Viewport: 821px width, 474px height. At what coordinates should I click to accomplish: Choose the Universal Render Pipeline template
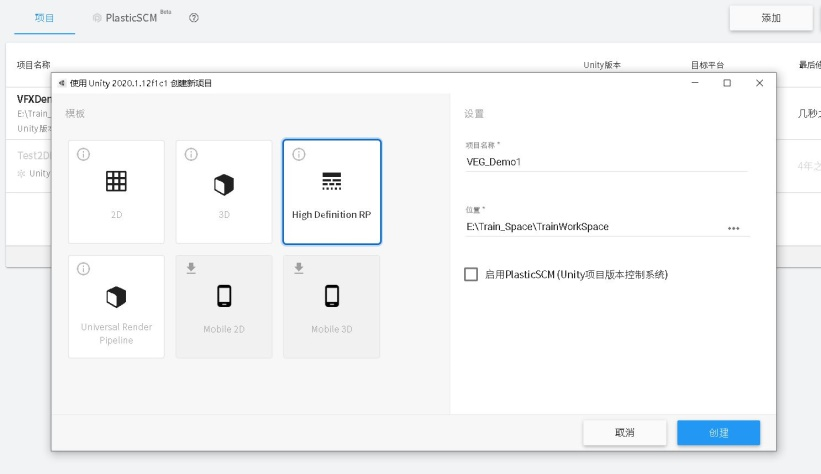[x=116, y=306]
